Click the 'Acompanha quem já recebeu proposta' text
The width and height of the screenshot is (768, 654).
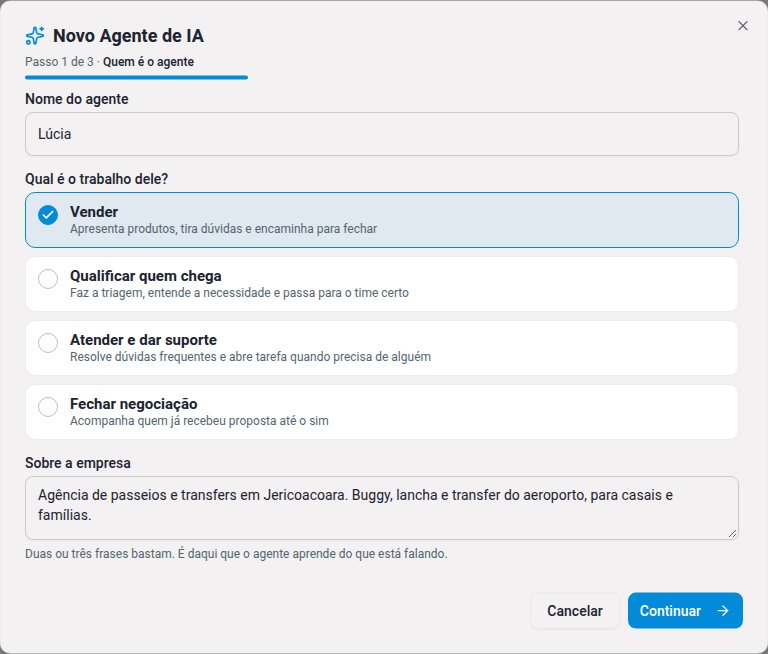199,421
